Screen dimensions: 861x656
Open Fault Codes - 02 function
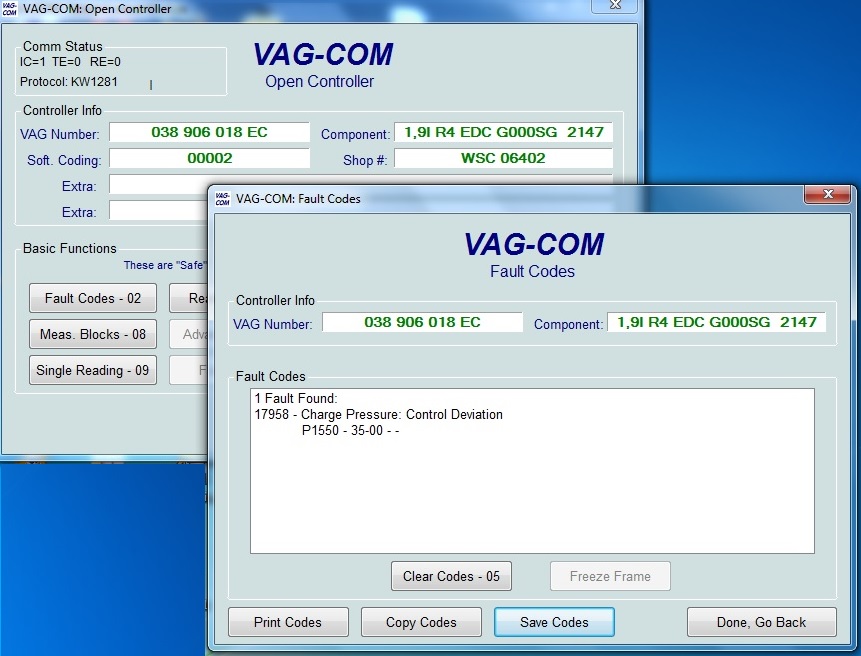click(x=93, y=298)
